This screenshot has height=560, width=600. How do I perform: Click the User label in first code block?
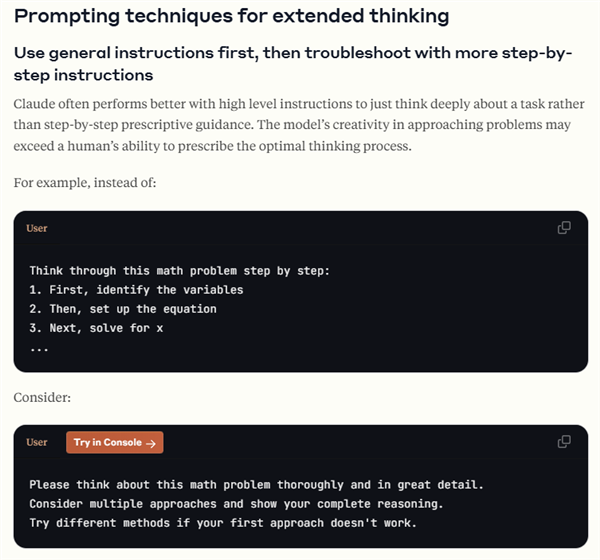pyautogui.click(x=37, y=228)
